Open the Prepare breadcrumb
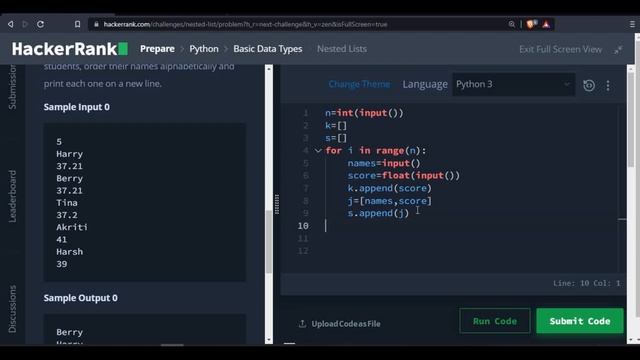The height and width of the screenshot is (360, 640). 157,49
